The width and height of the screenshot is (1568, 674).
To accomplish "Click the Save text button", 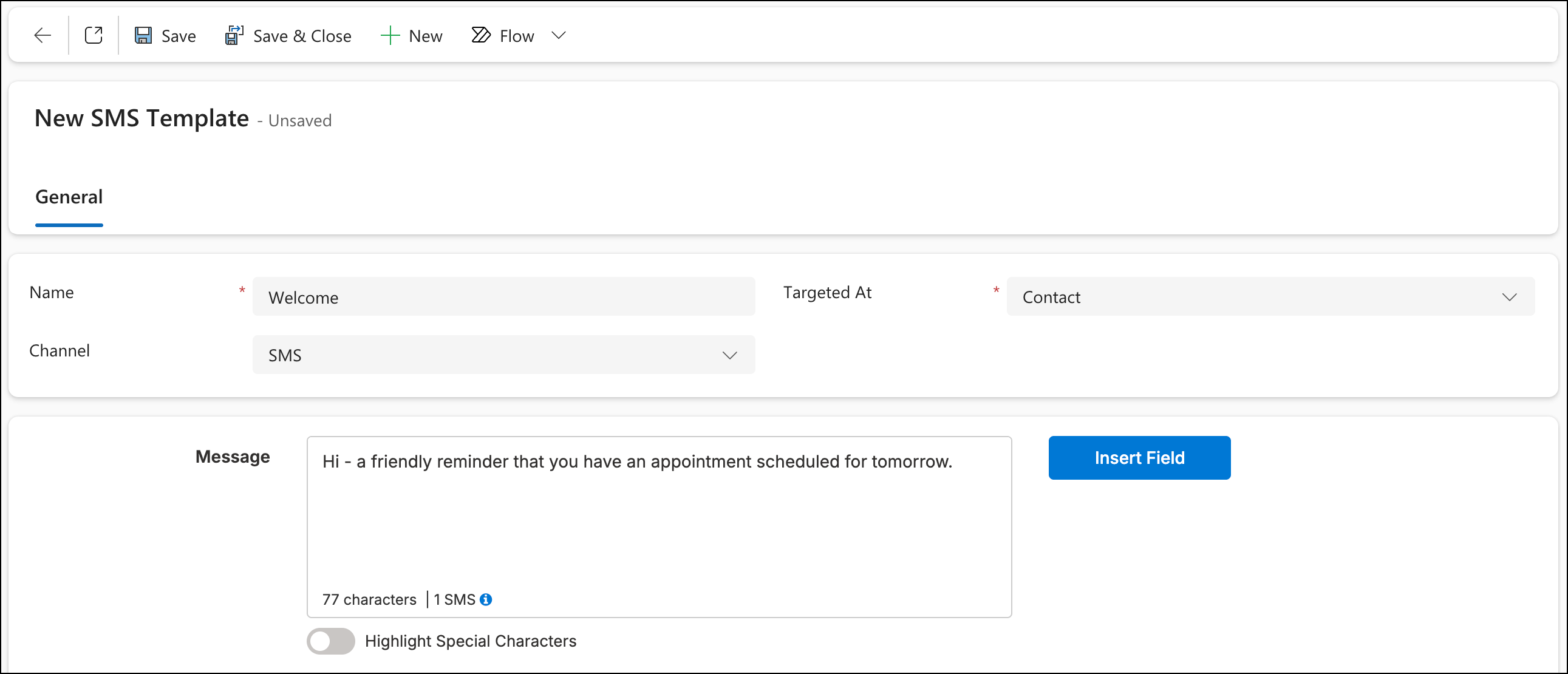I will pos(179,36).
